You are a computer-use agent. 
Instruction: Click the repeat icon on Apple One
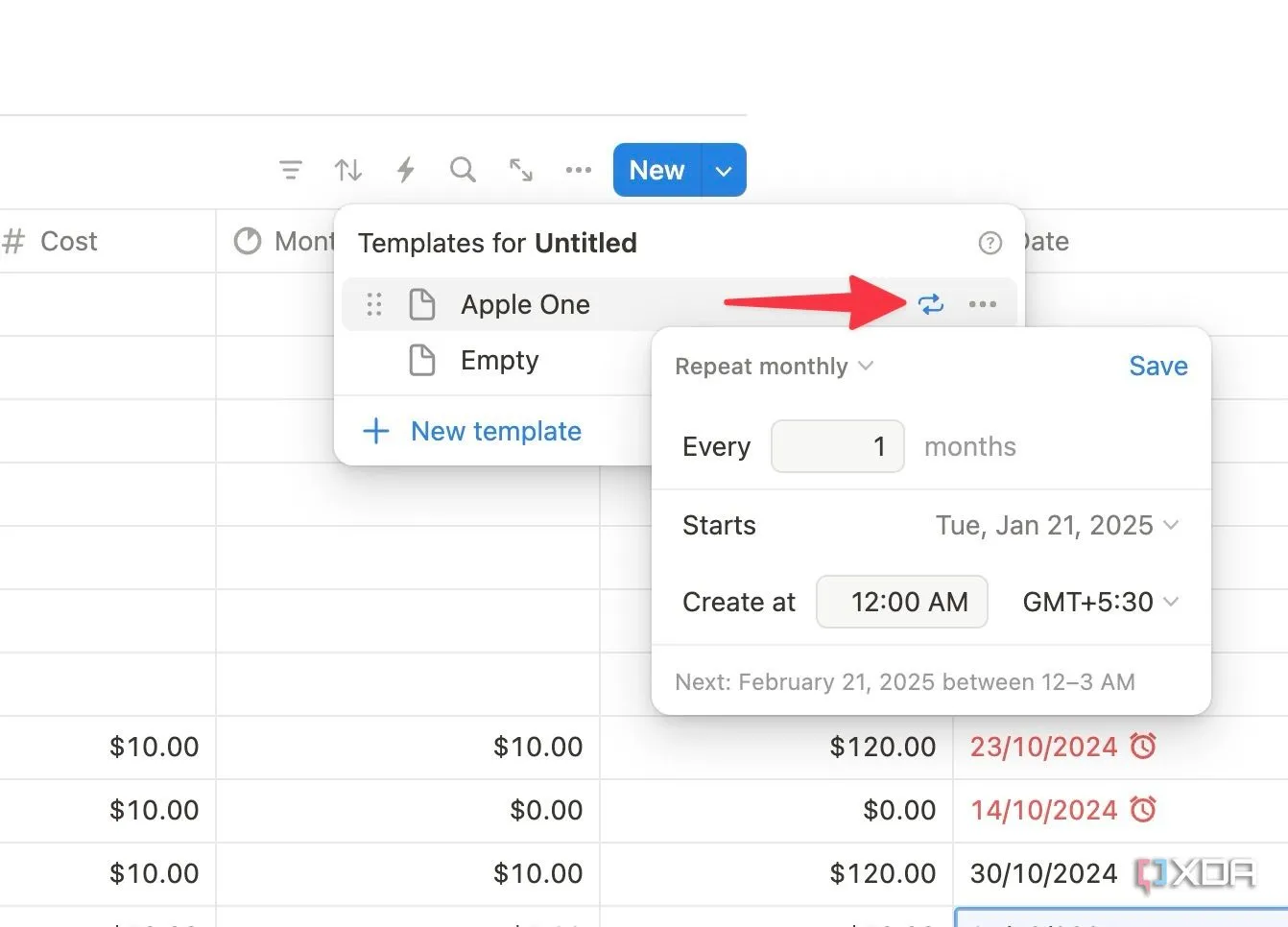[930, 304]
